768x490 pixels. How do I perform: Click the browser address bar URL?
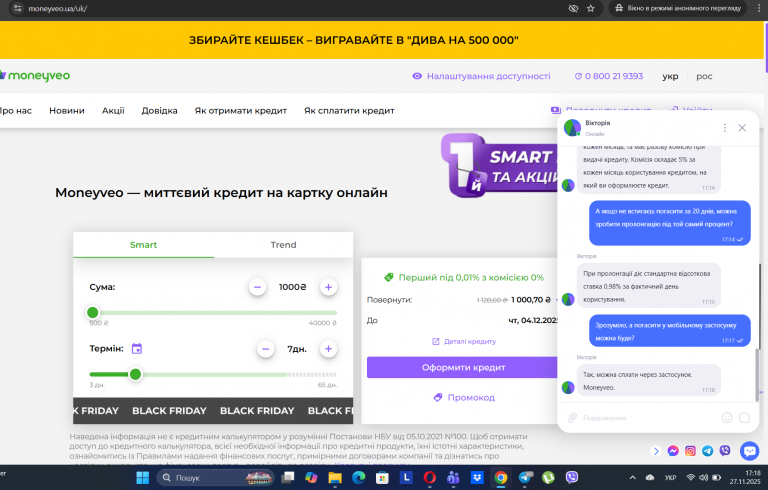point(57,8)
